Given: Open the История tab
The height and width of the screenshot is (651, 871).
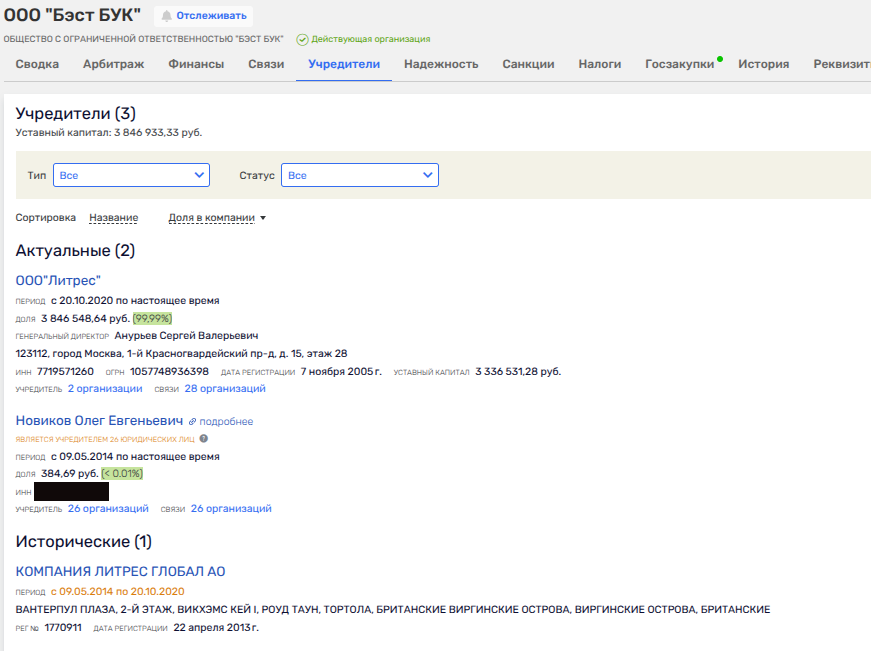Looking at the screenshot, I should (763, 64).
